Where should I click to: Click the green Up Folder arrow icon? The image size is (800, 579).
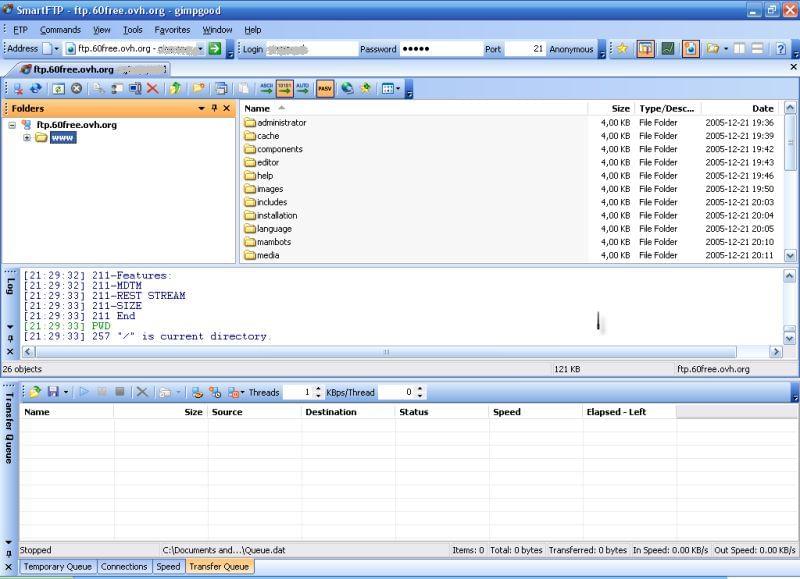coord(175,89)
